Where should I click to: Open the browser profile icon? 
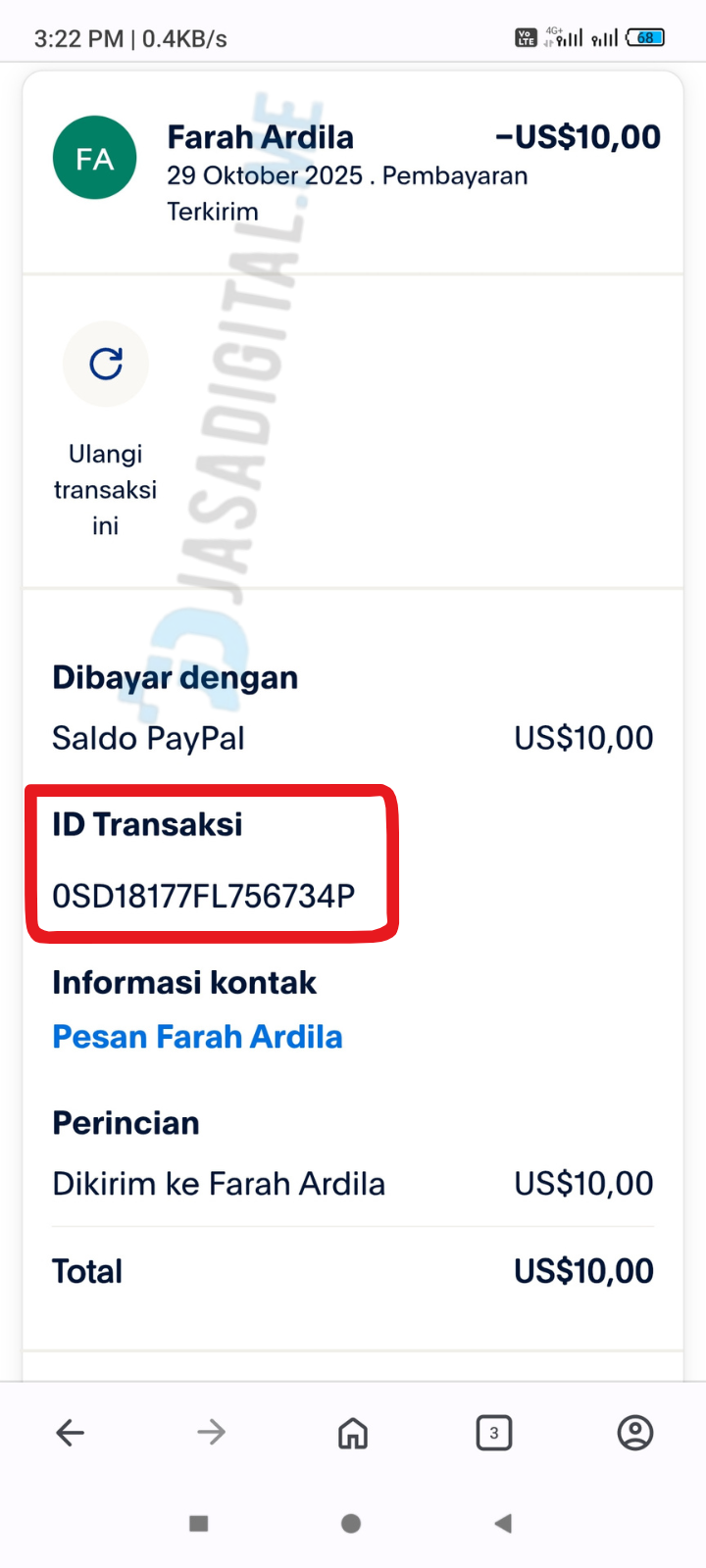click(635, 1433)
